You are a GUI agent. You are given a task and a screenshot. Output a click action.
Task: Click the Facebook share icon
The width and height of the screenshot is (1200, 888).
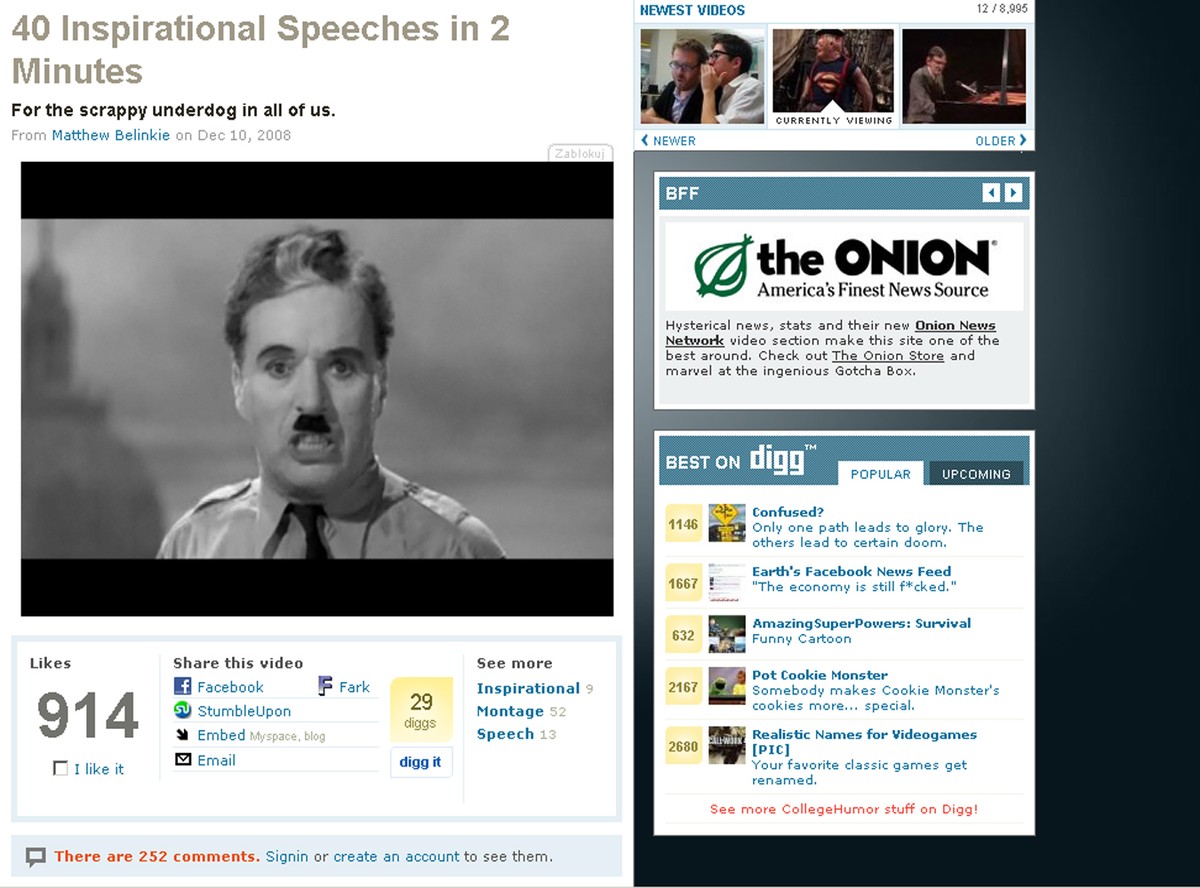[182, 686]
